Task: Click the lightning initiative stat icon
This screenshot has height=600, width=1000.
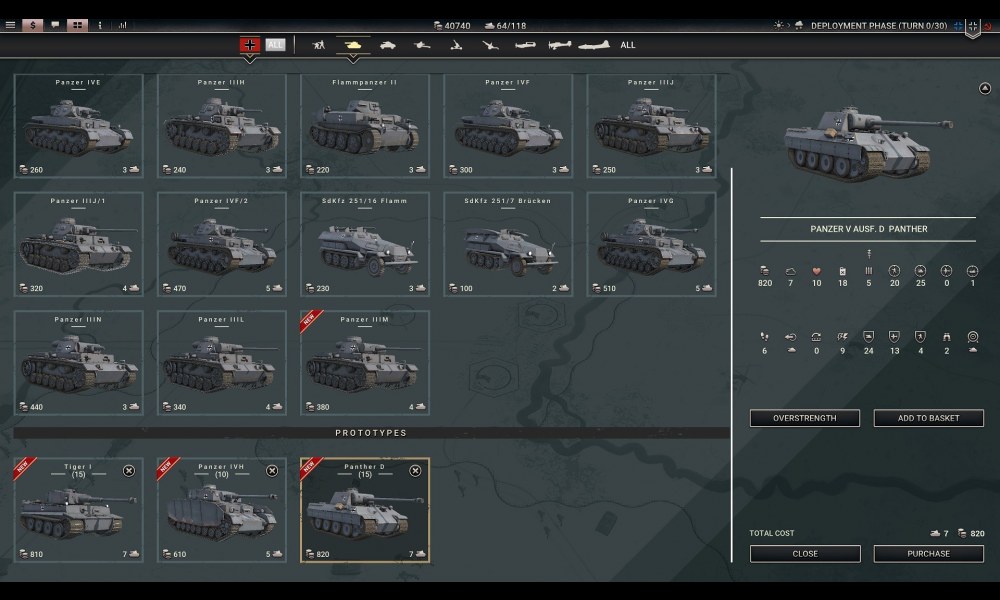Action: tap(842, 337)
